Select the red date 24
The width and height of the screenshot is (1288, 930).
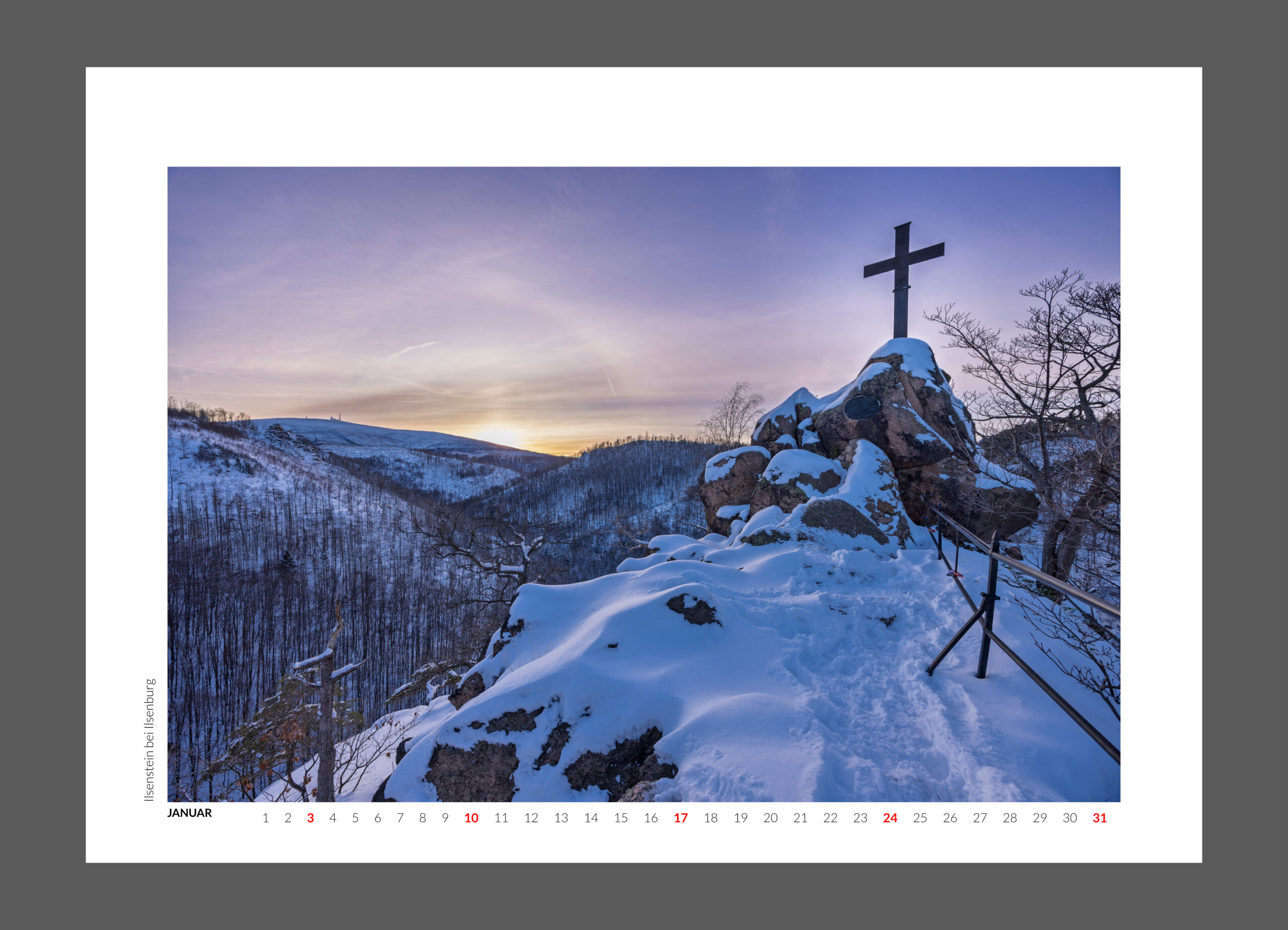pyautogui.click(x=890, y=817)
